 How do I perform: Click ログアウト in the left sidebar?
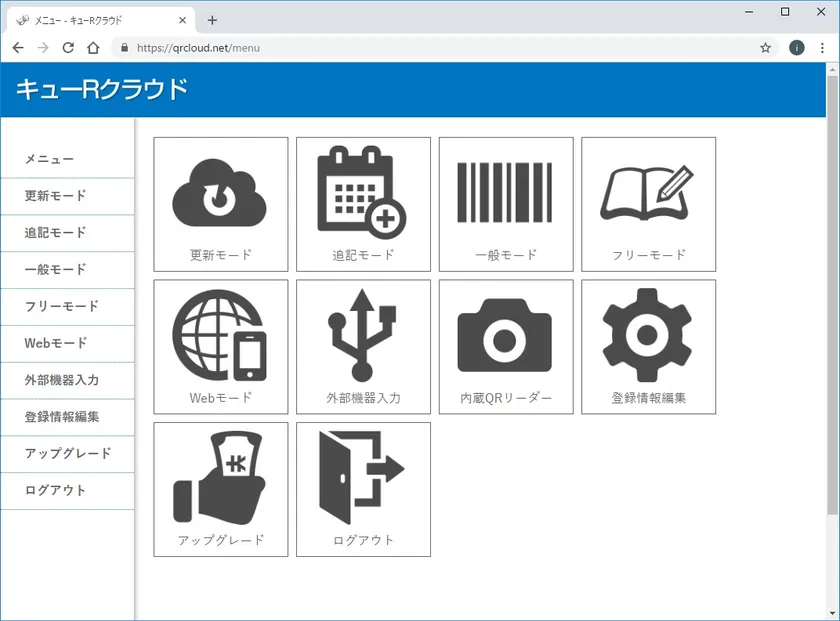pyautogui.click(x=56, y=490)
